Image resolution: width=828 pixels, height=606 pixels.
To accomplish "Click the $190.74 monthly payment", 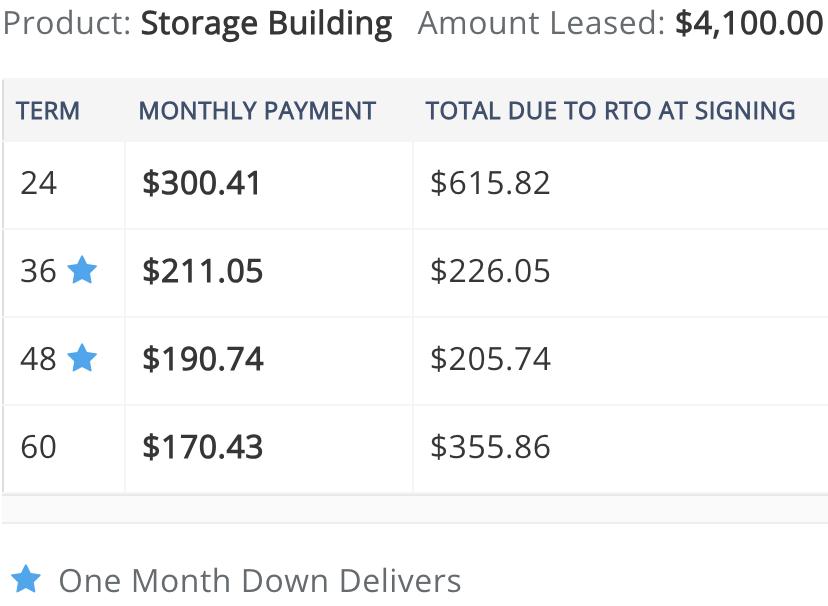I will [x=203, y=359].
